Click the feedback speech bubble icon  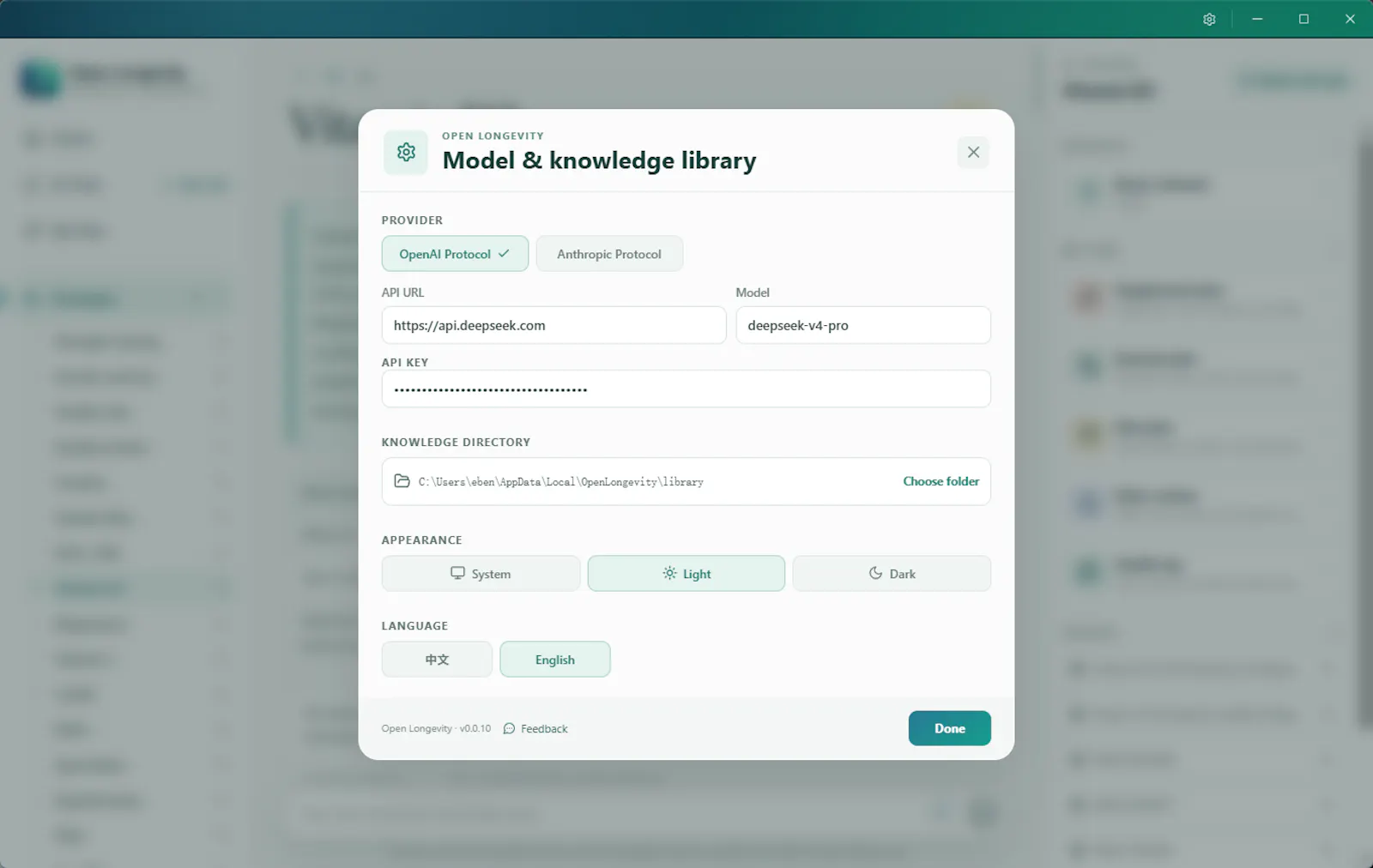pos(509,729)
